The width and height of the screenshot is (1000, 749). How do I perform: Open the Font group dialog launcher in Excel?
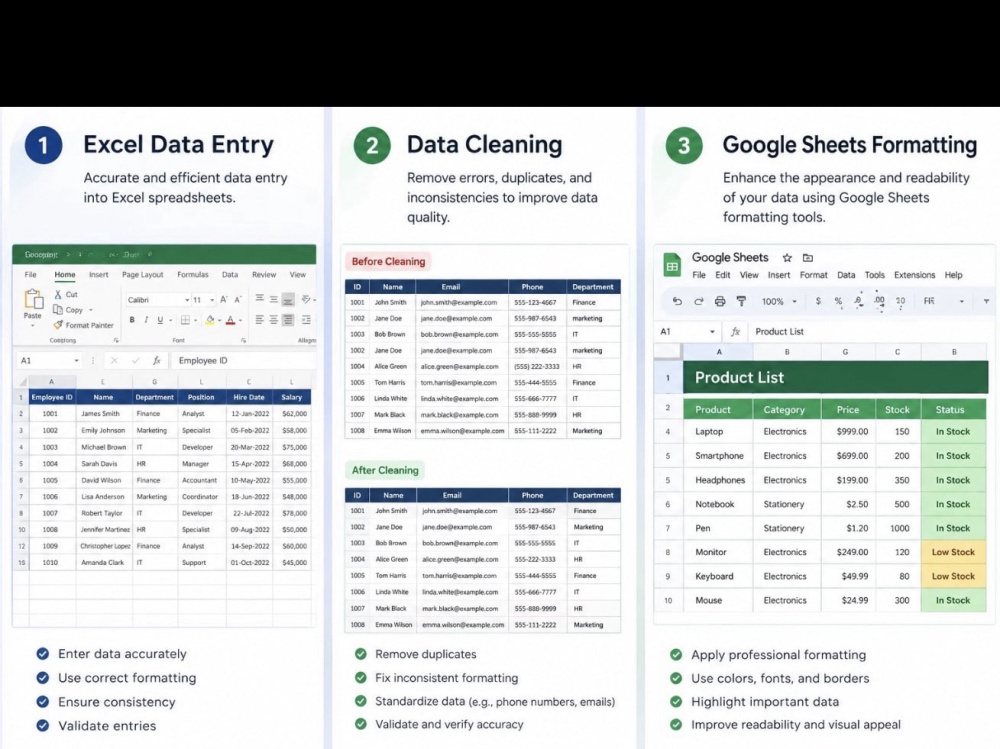coord(244,341)
